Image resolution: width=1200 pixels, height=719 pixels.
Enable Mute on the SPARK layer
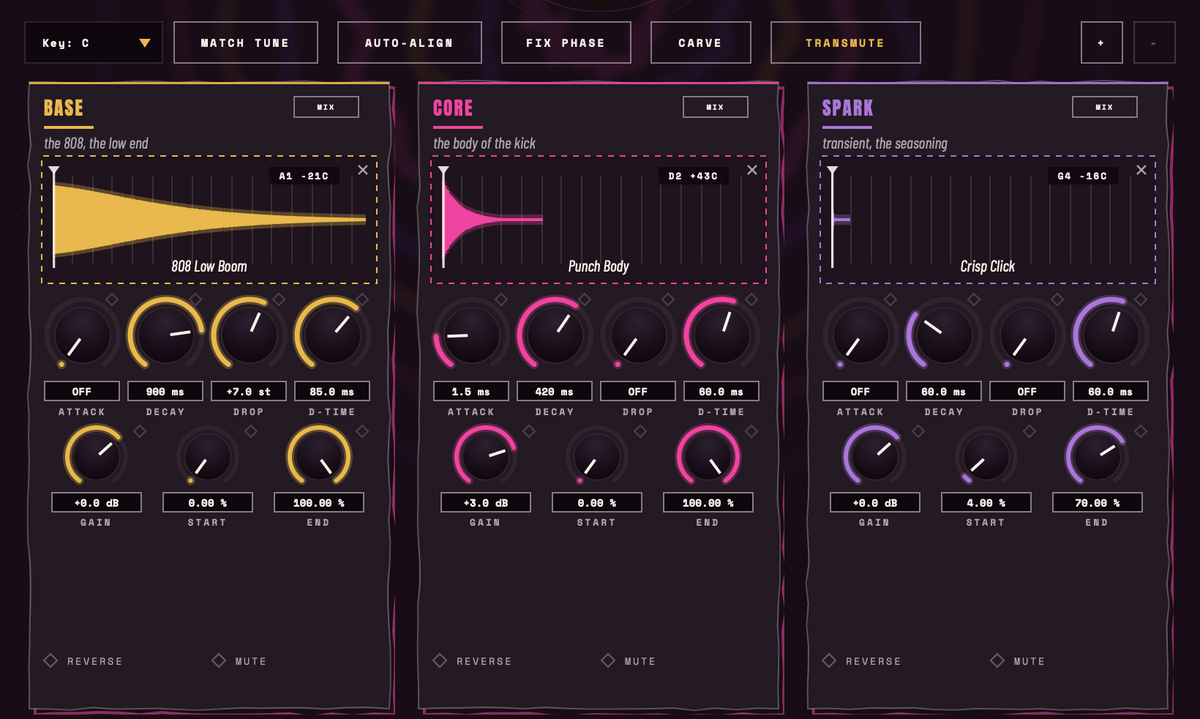tap(1019, 661)
